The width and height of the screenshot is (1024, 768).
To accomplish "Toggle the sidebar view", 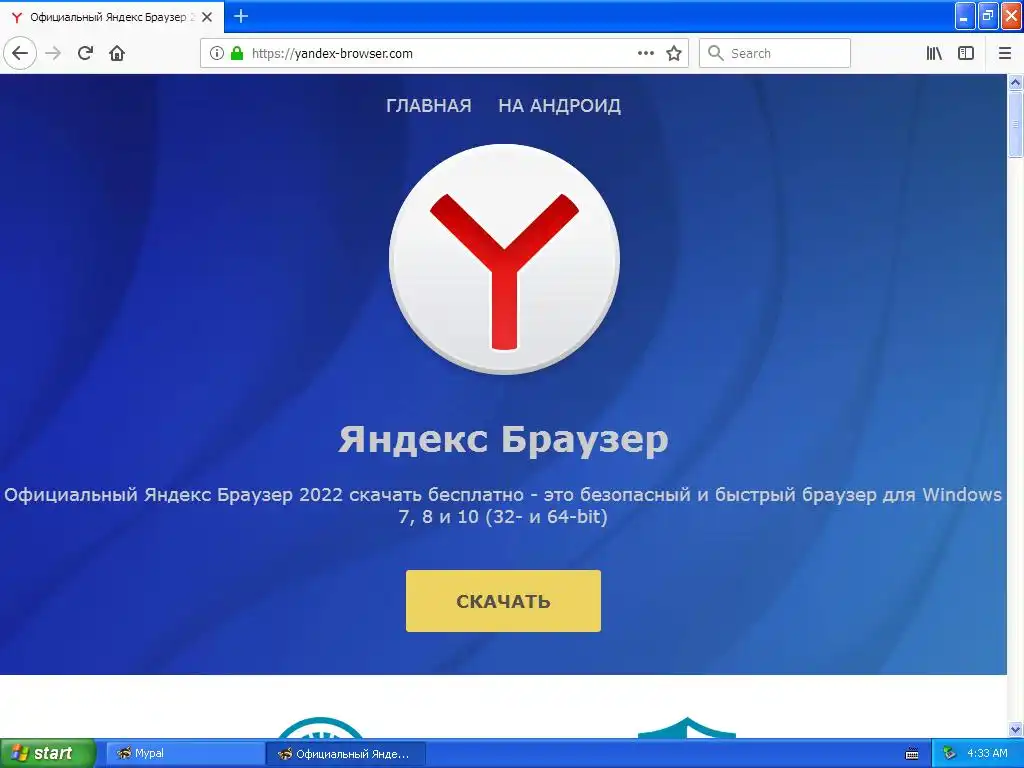I will point(966,53).
